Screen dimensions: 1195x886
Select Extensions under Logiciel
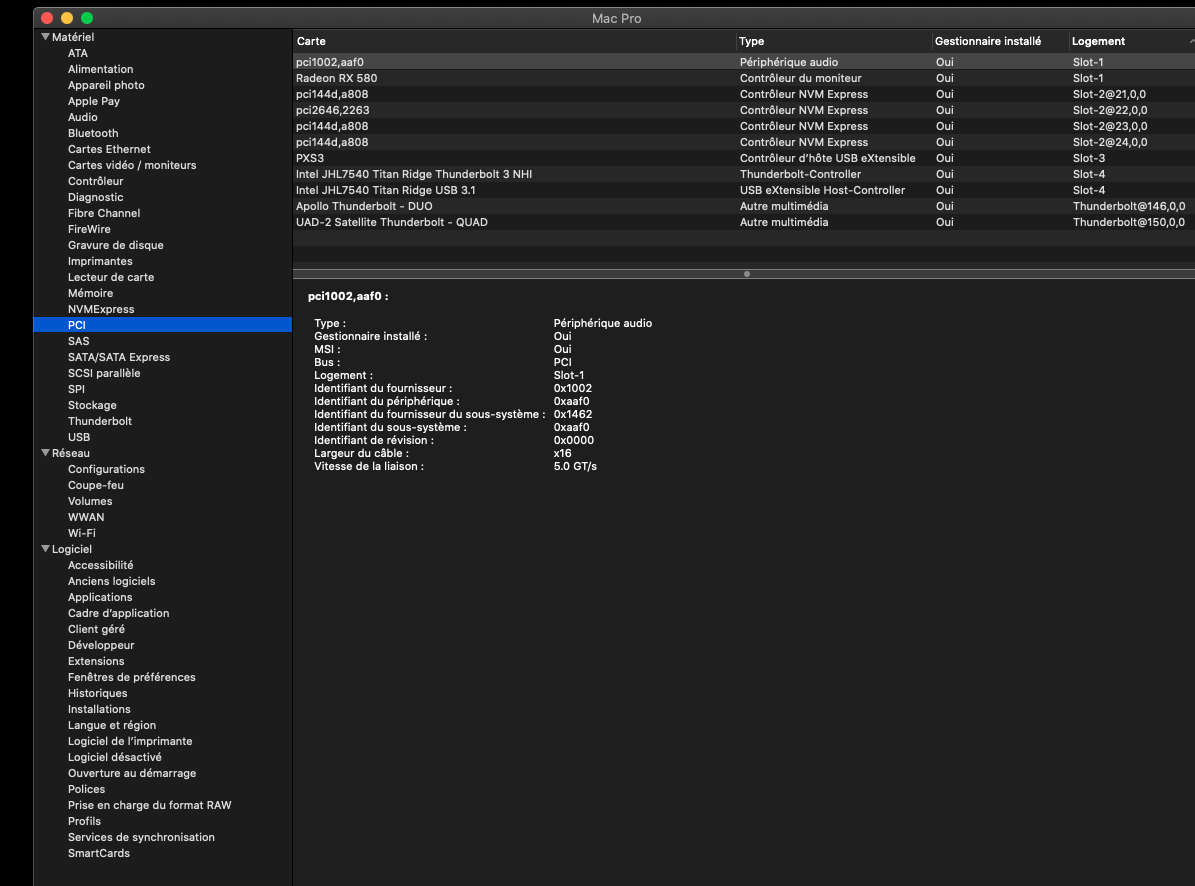(96, 661)
